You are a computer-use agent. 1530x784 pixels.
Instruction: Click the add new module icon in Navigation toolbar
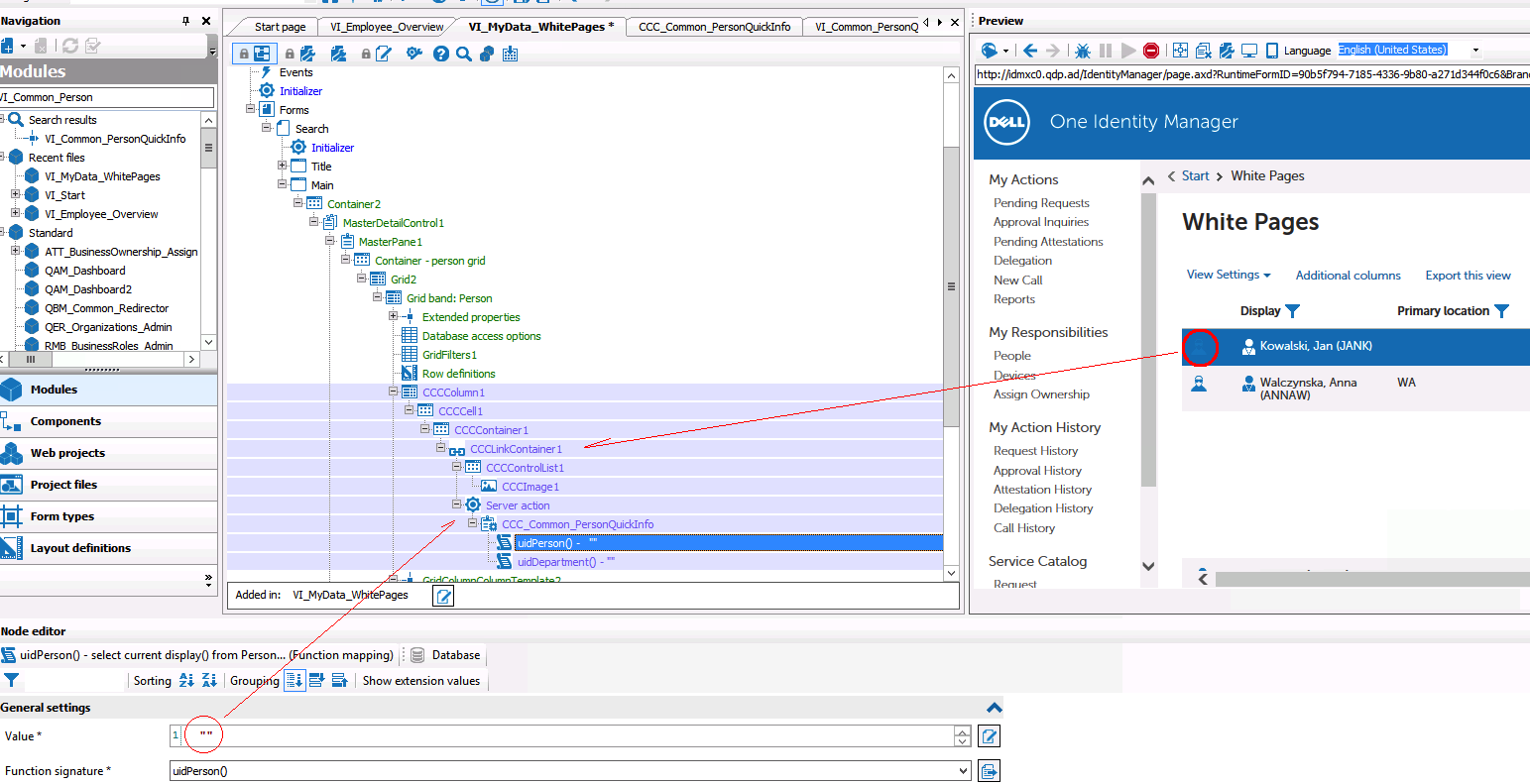pos(8,46)
